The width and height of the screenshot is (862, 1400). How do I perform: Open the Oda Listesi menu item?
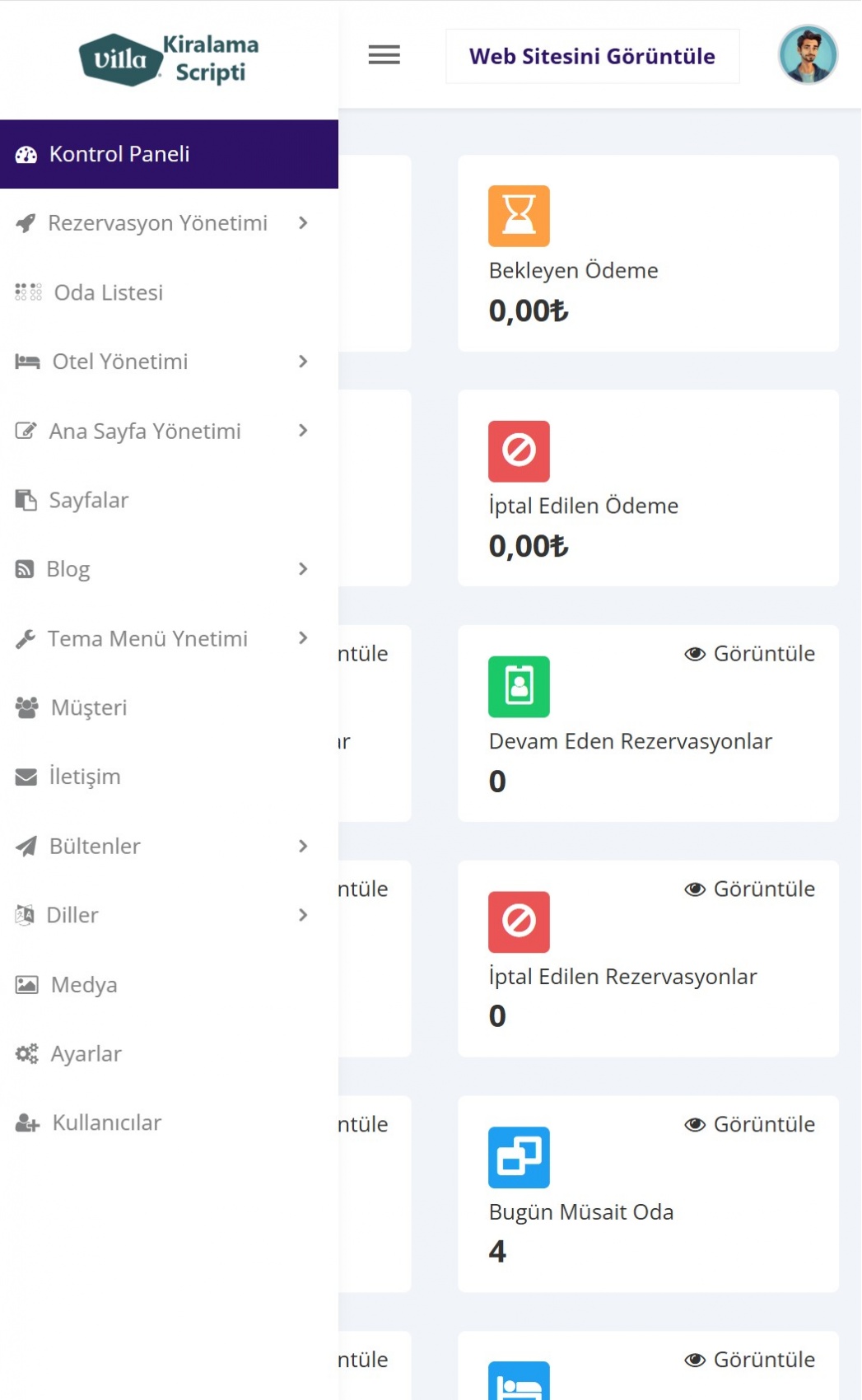pyautogui.click(x=108, y=292)
